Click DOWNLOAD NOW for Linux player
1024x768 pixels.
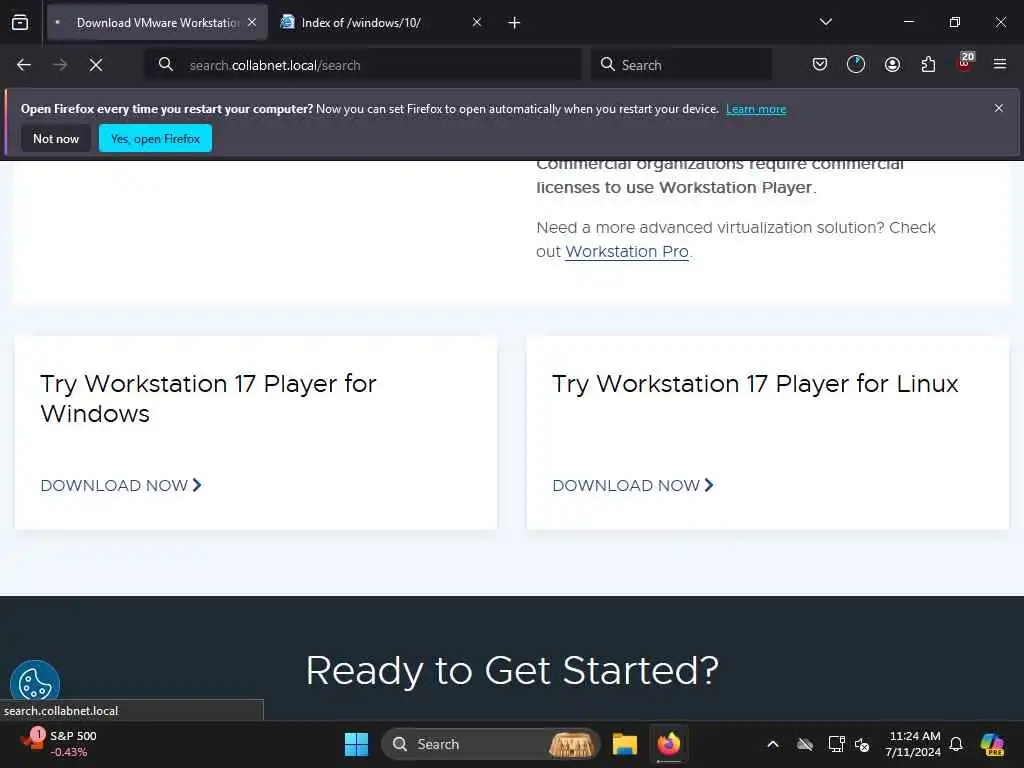[633, 485]
